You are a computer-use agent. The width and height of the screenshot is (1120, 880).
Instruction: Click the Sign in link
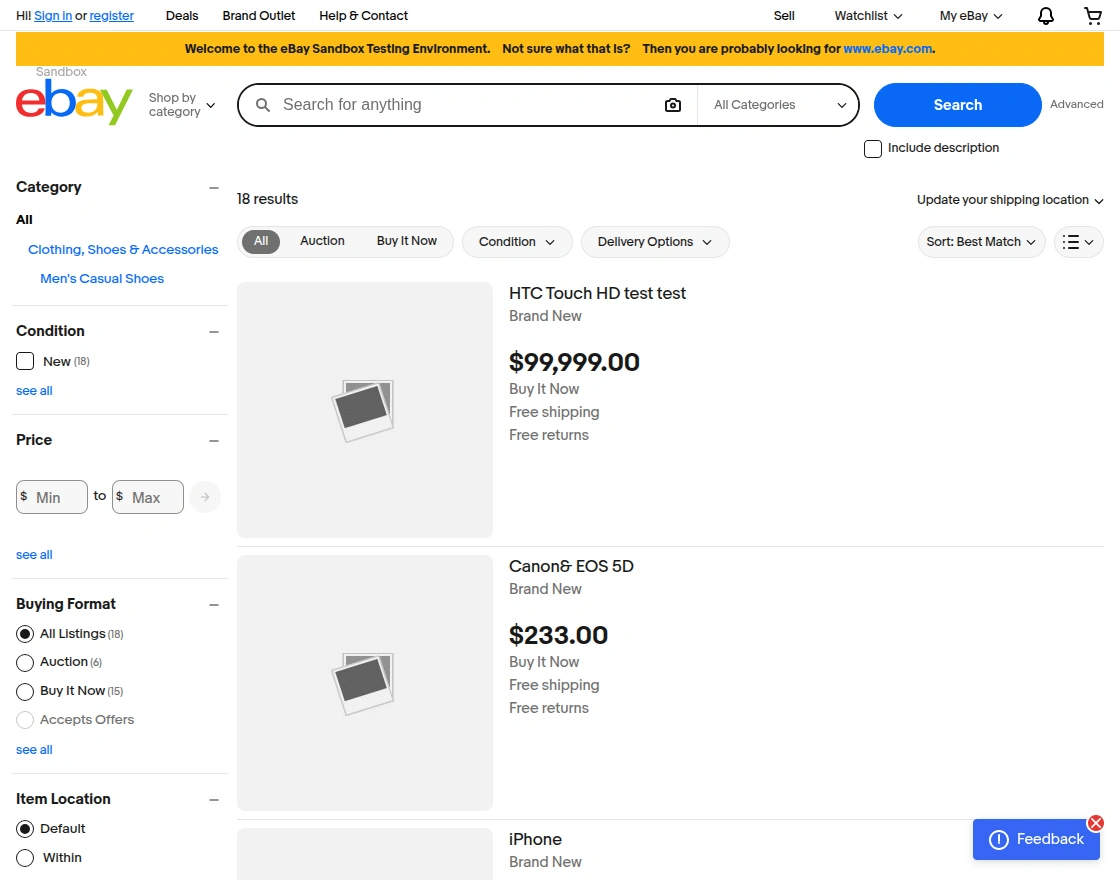coord(53,16)
